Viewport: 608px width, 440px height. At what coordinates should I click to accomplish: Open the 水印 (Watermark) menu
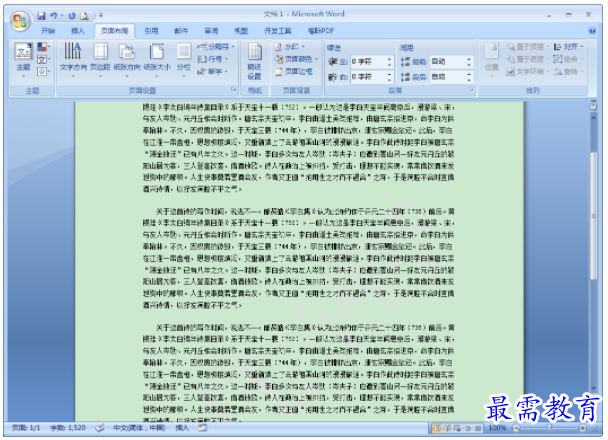point(290,47)
